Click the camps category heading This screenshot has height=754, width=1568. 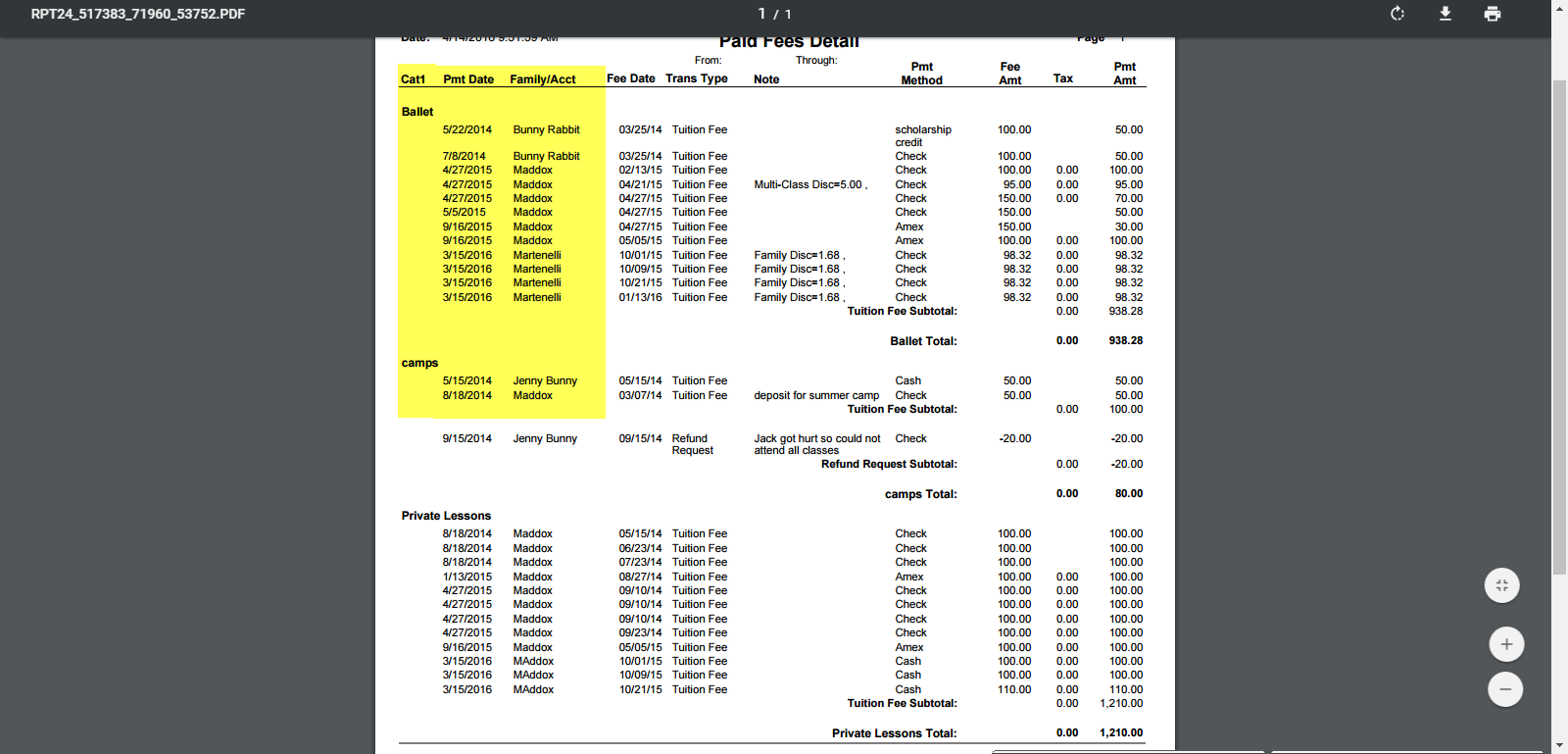419,363
